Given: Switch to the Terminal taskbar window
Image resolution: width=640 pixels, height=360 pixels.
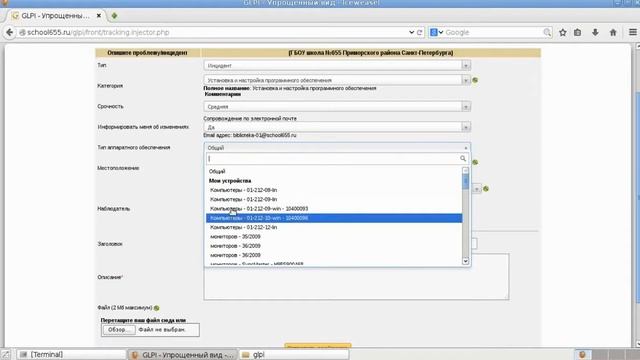Looking at the screenshot, I should click(71, 355).
